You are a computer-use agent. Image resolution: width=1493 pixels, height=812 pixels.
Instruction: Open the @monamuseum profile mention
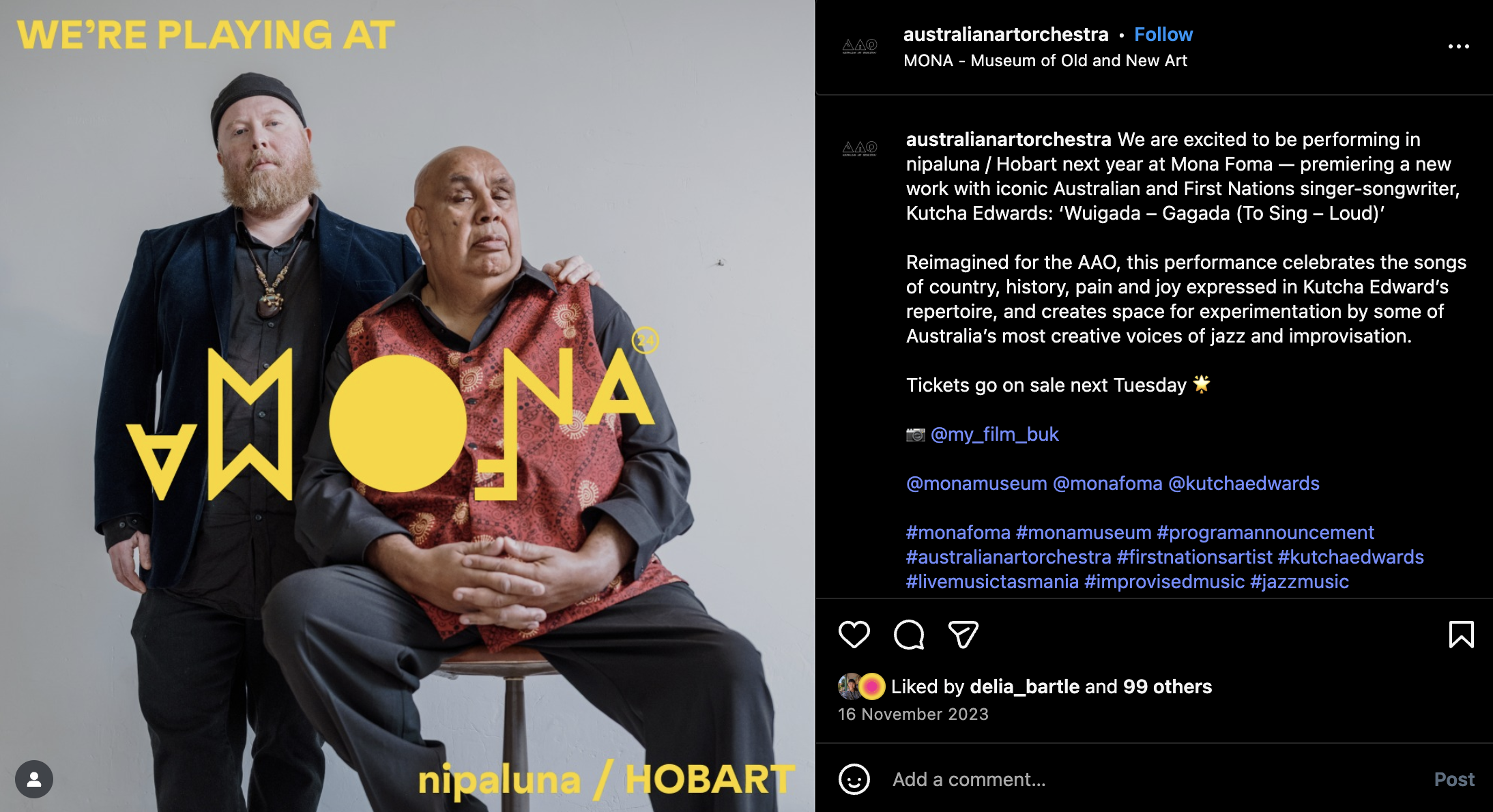(x=976, y=483)
